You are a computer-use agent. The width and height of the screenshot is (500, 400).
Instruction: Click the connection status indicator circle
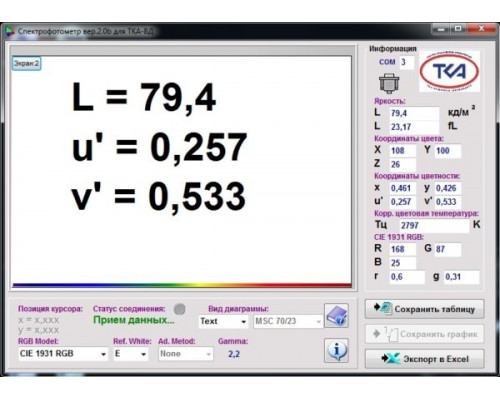[180, 309]
